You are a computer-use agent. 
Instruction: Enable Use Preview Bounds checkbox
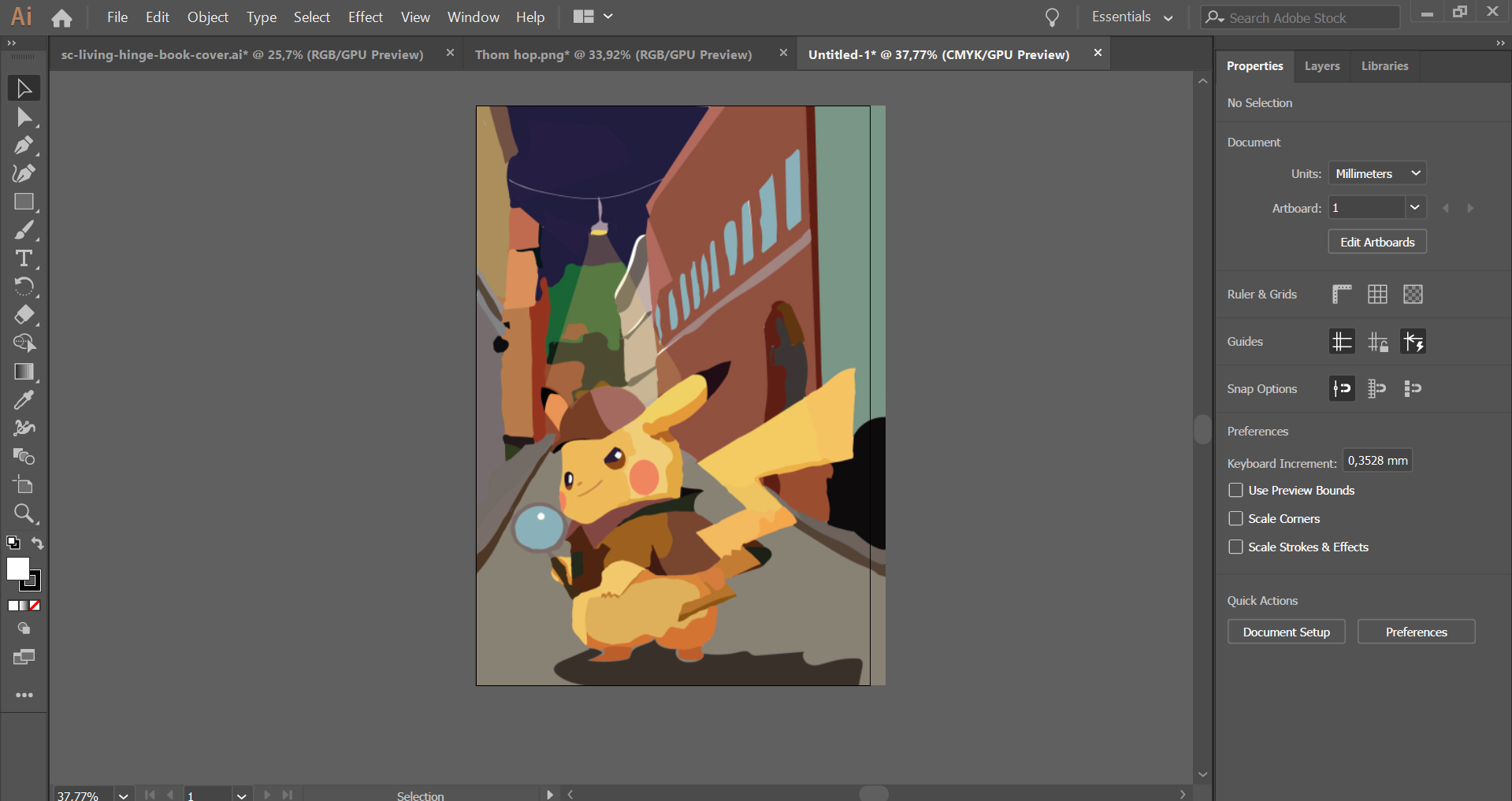click(1235, 491)
